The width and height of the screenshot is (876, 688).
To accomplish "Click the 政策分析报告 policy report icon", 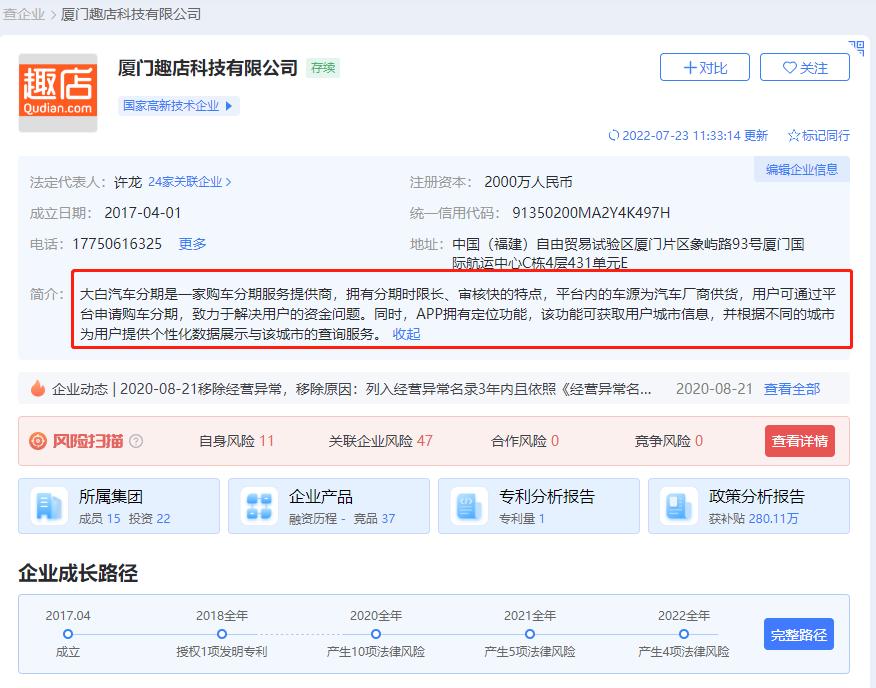I will click(679, 505).
